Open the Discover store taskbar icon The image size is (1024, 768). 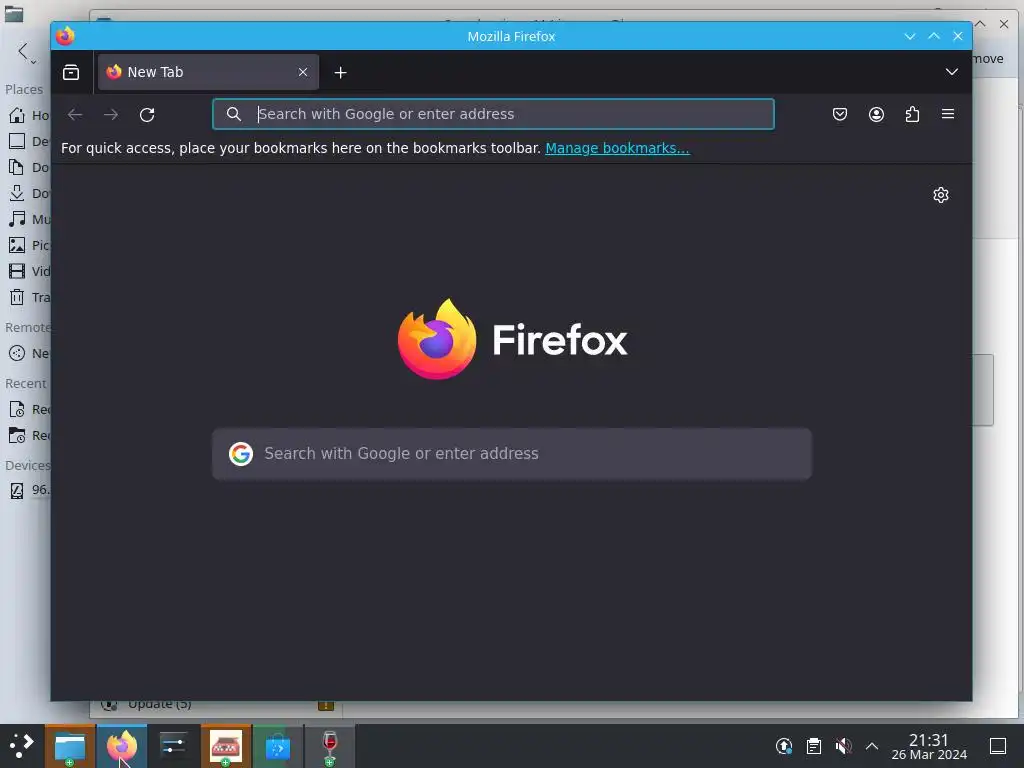point(278,746)
